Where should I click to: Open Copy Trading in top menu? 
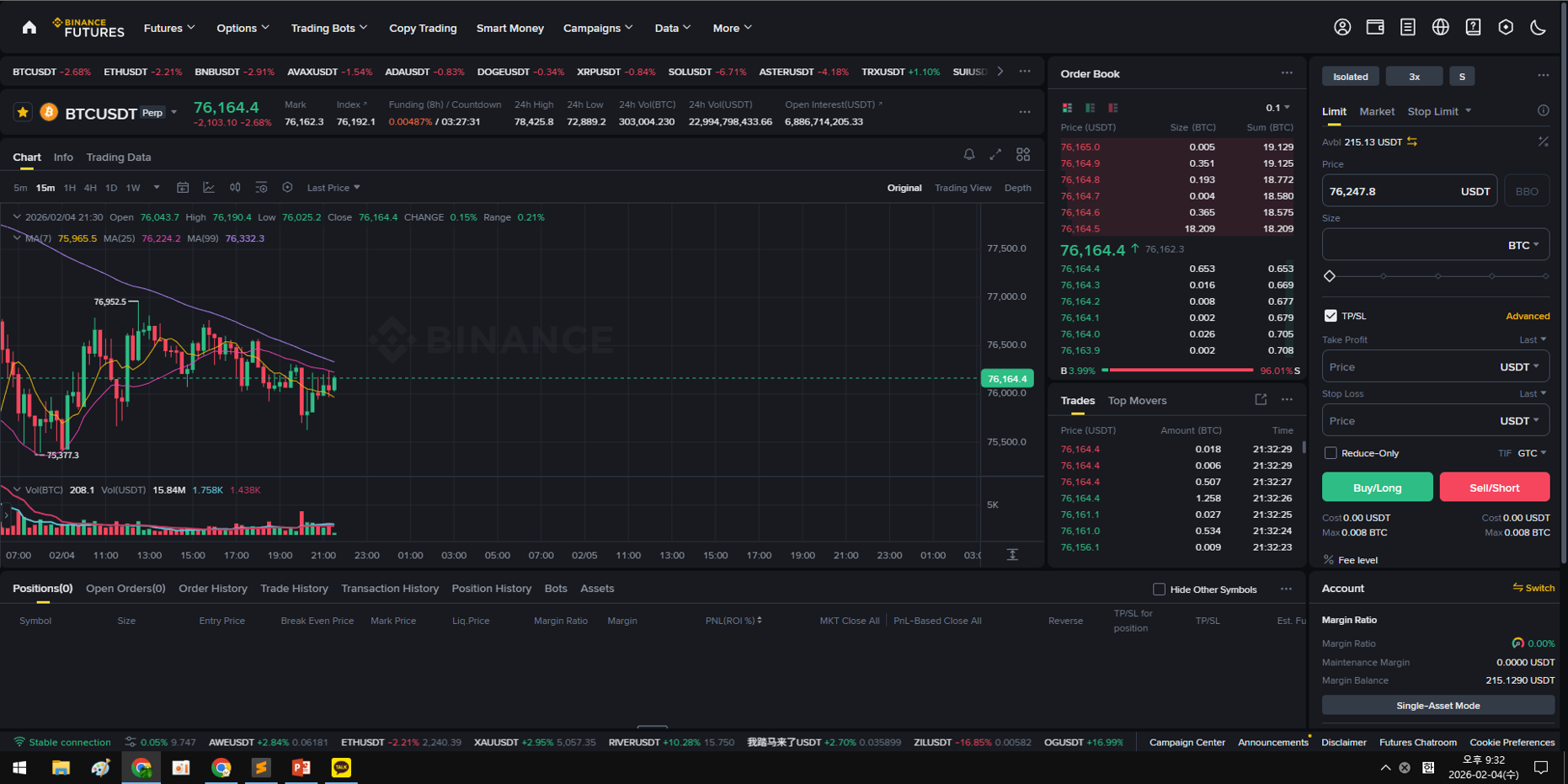tap(423, 28)
